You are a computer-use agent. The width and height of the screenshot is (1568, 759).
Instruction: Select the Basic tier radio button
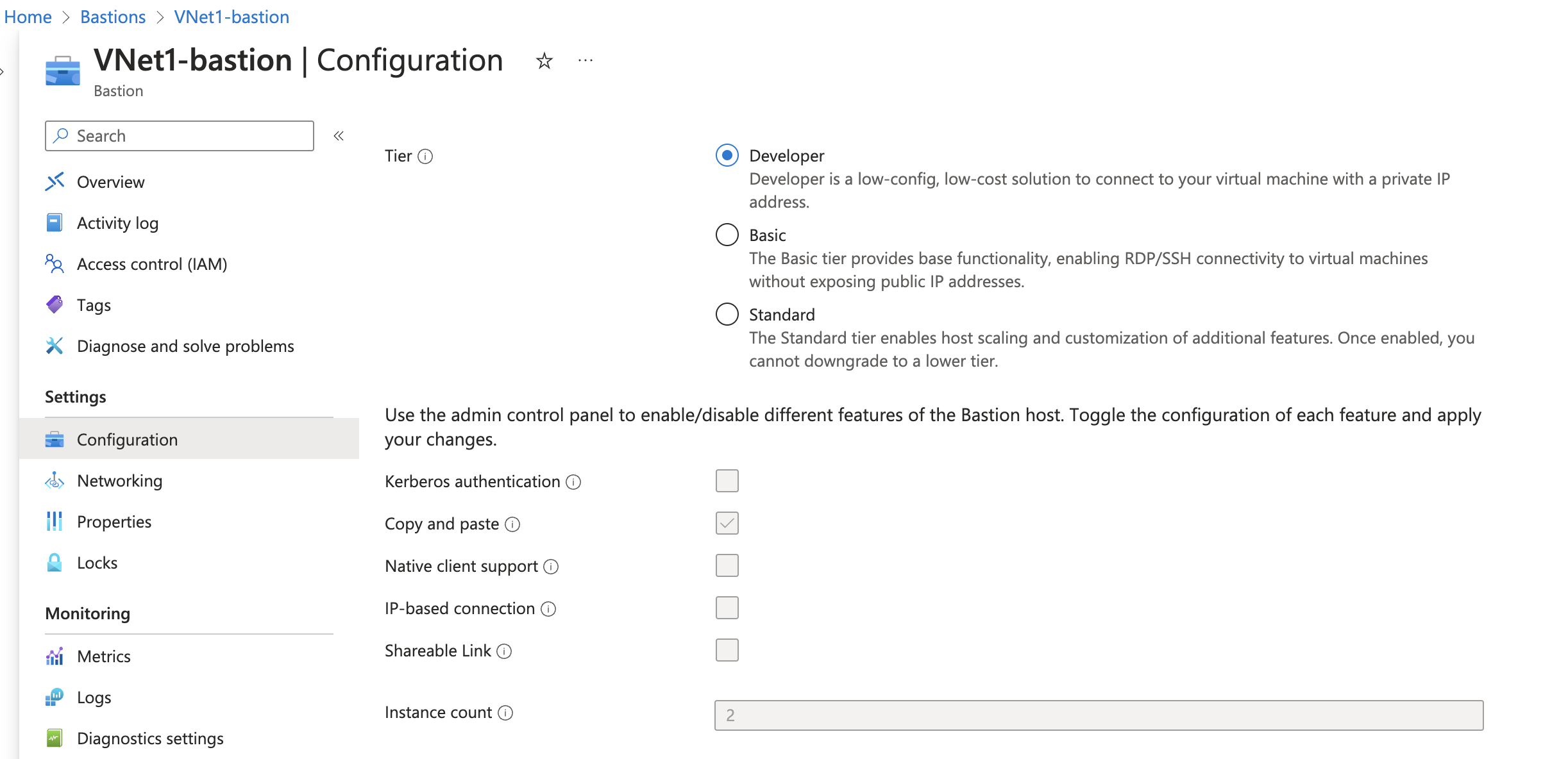(727, 235)
